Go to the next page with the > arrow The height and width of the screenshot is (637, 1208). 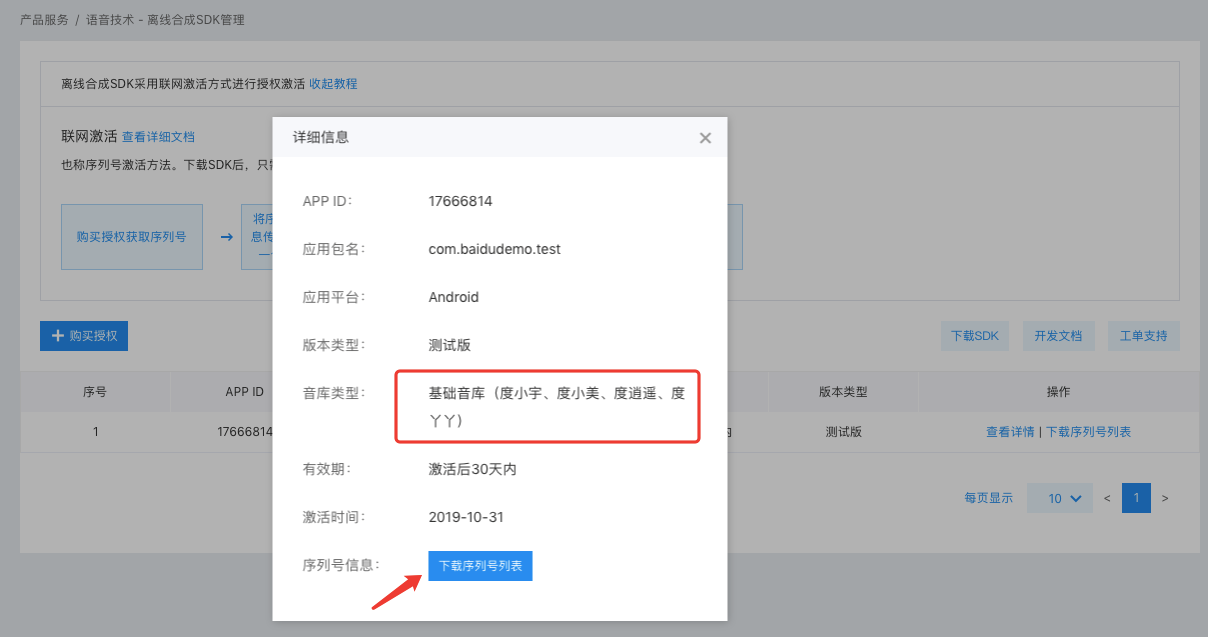tap(1165, 498)
